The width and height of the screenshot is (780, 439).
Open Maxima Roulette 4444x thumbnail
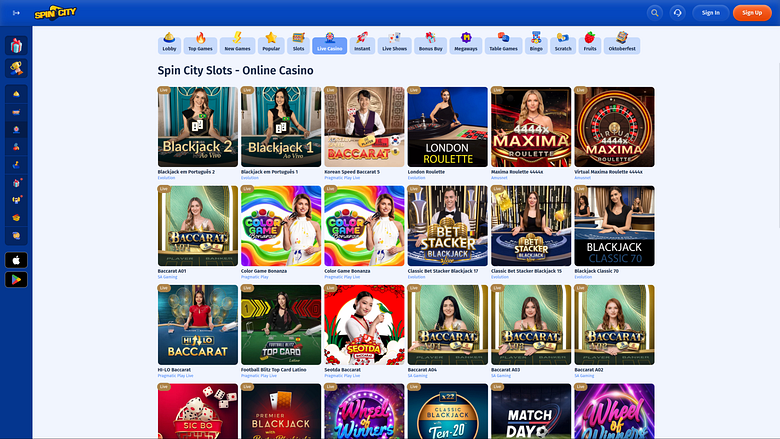click(x=531, y=127)
